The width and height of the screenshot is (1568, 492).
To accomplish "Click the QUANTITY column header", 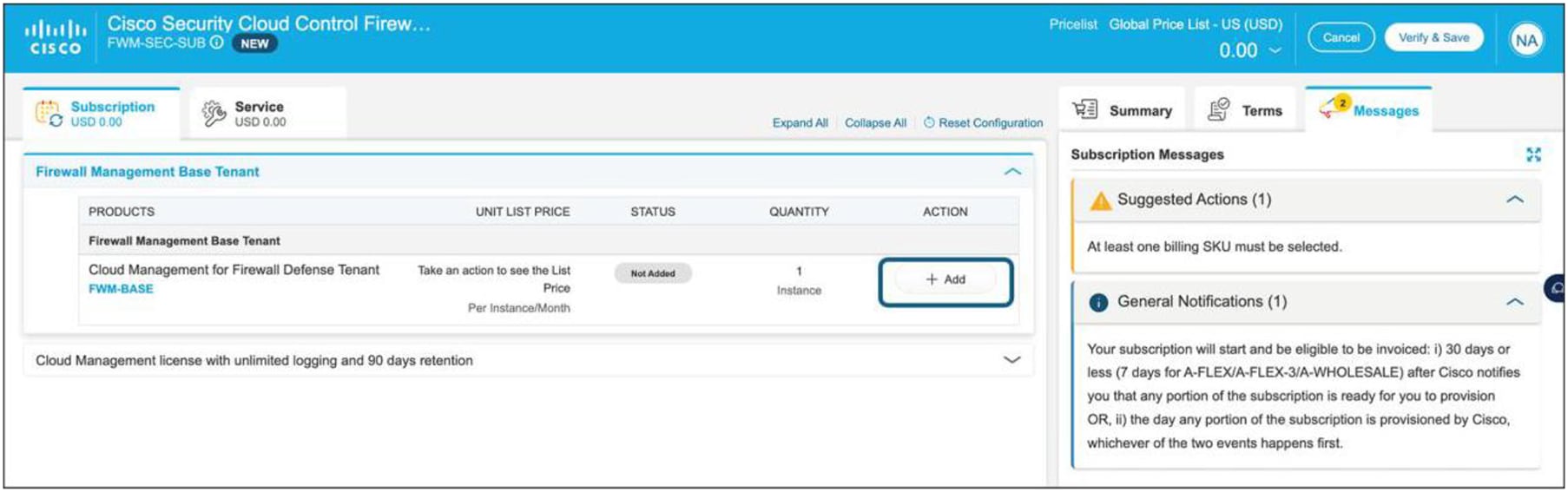I will tap(799, 212).
